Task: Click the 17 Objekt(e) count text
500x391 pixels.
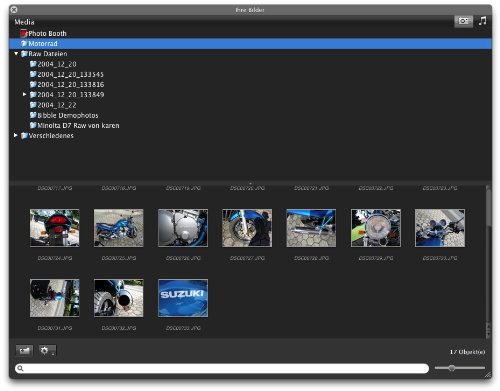Action: [467, 352]
